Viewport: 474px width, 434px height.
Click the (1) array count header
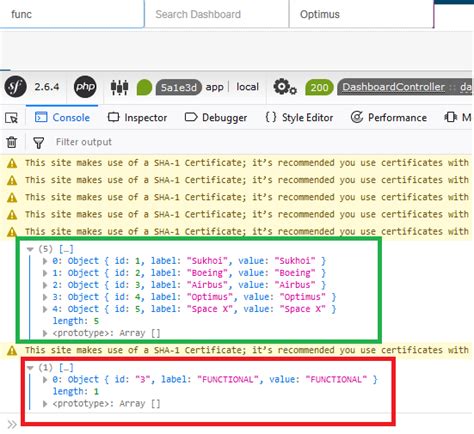coord(56,368)
